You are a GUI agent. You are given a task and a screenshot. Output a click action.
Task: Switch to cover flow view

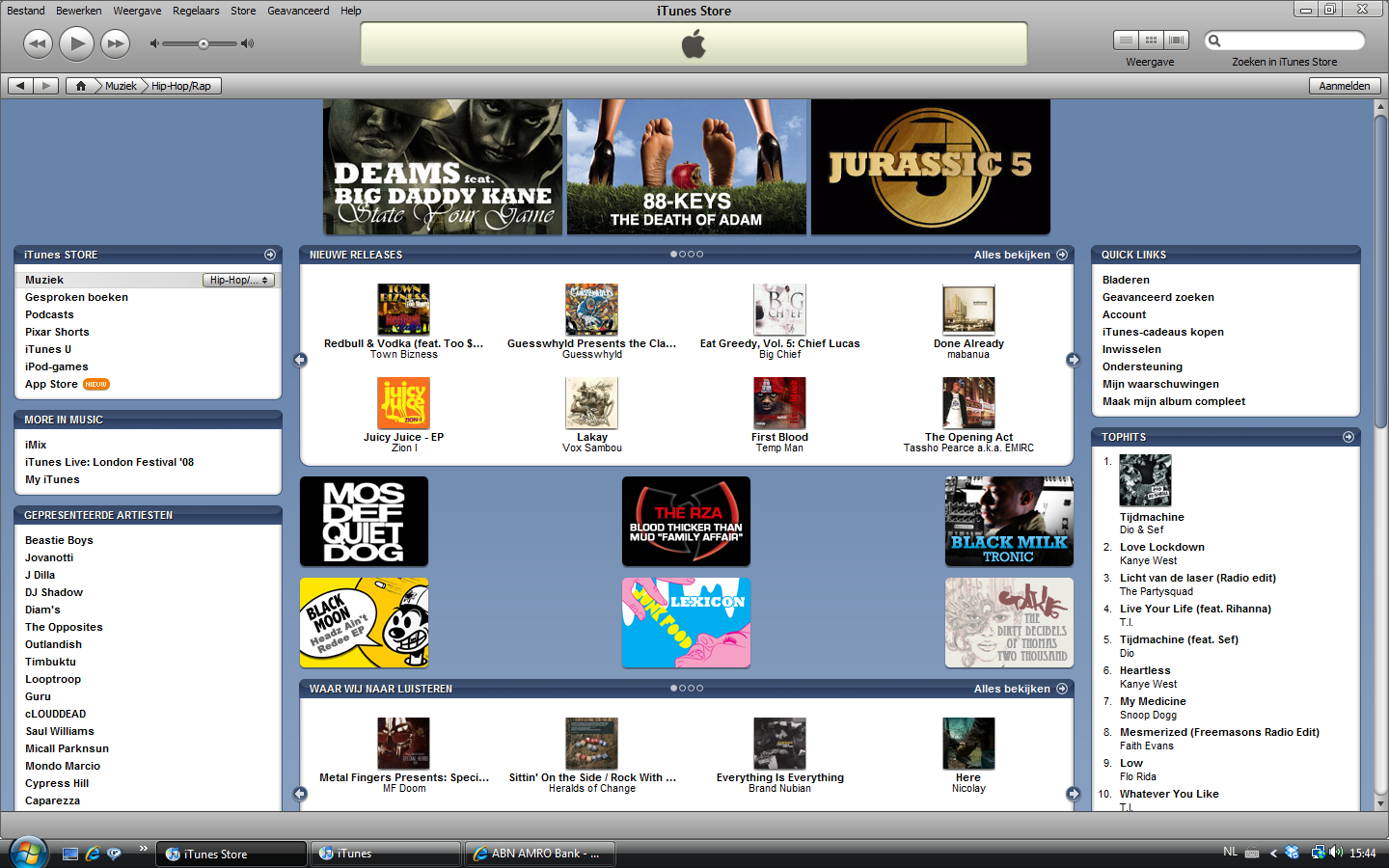1176,40
